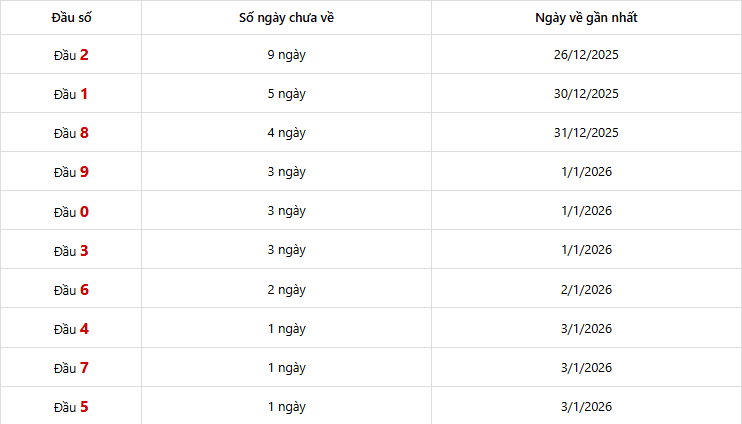Click the date 26/12/2025
Image resolution: width=742 pixels, height=424 pixels.
tap(586, 55)
